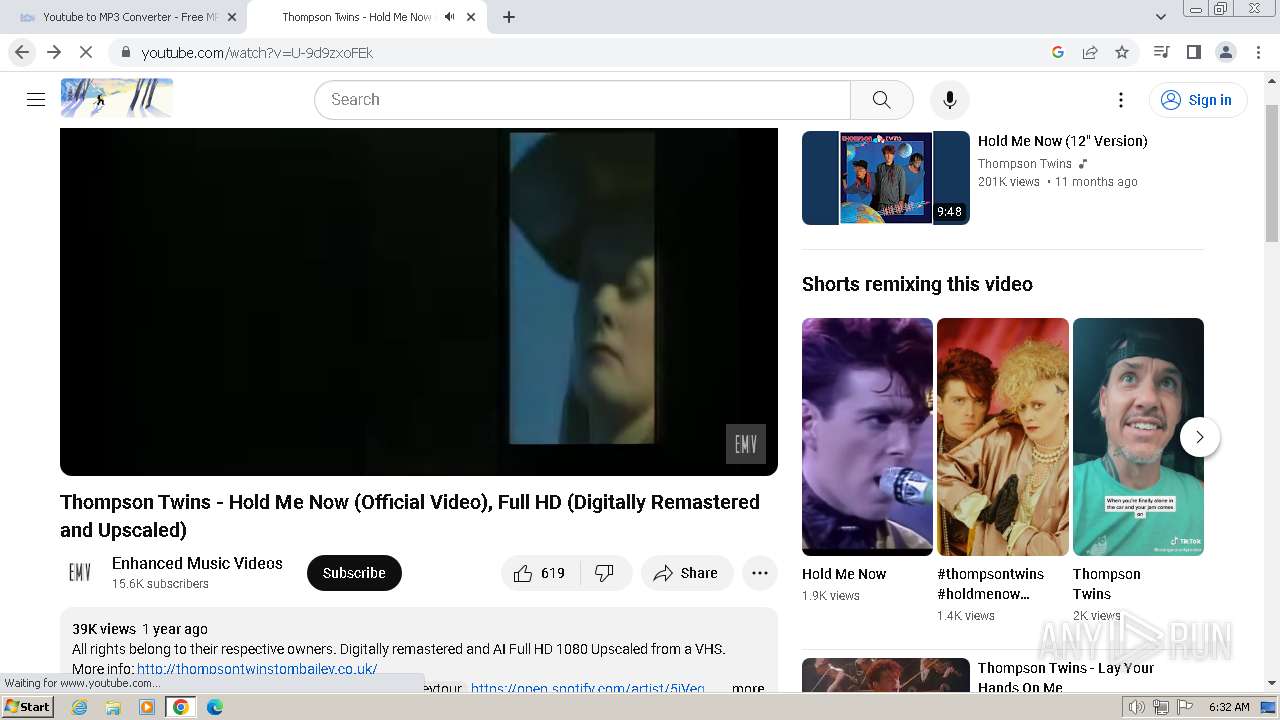Open Thompson Twins channel under 12" Version

pyautogui.click(x=1025, y=163)
